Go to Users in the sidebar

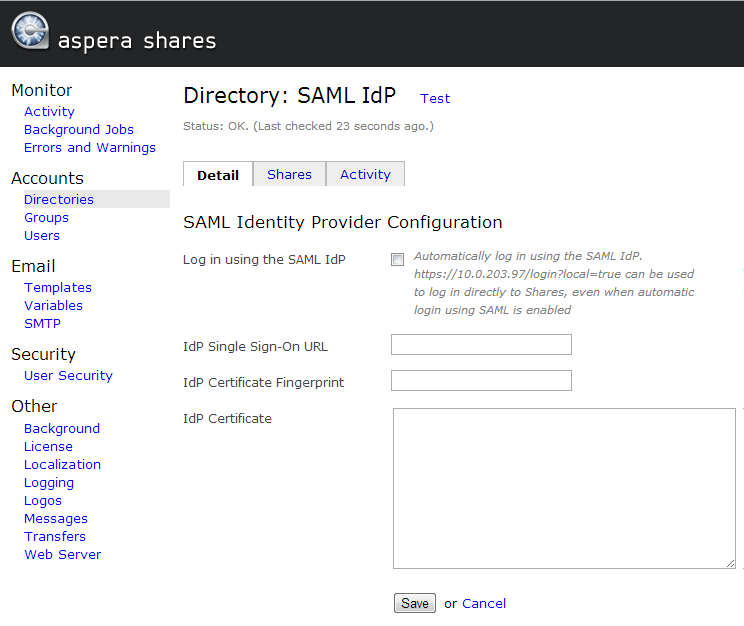point(42,235)
